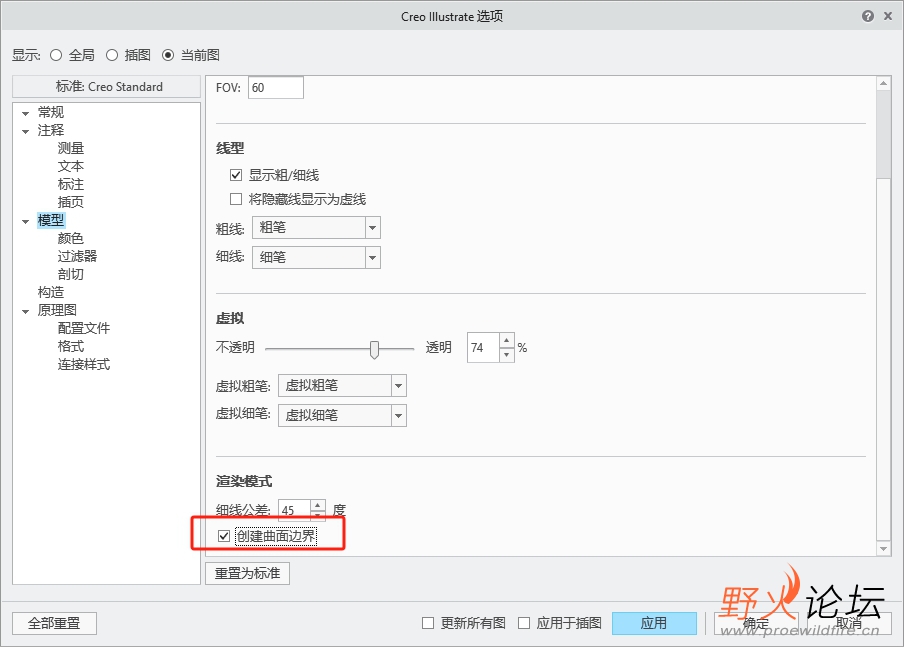Click the 取消 button

pyautogui.click(x=849, y=623)
